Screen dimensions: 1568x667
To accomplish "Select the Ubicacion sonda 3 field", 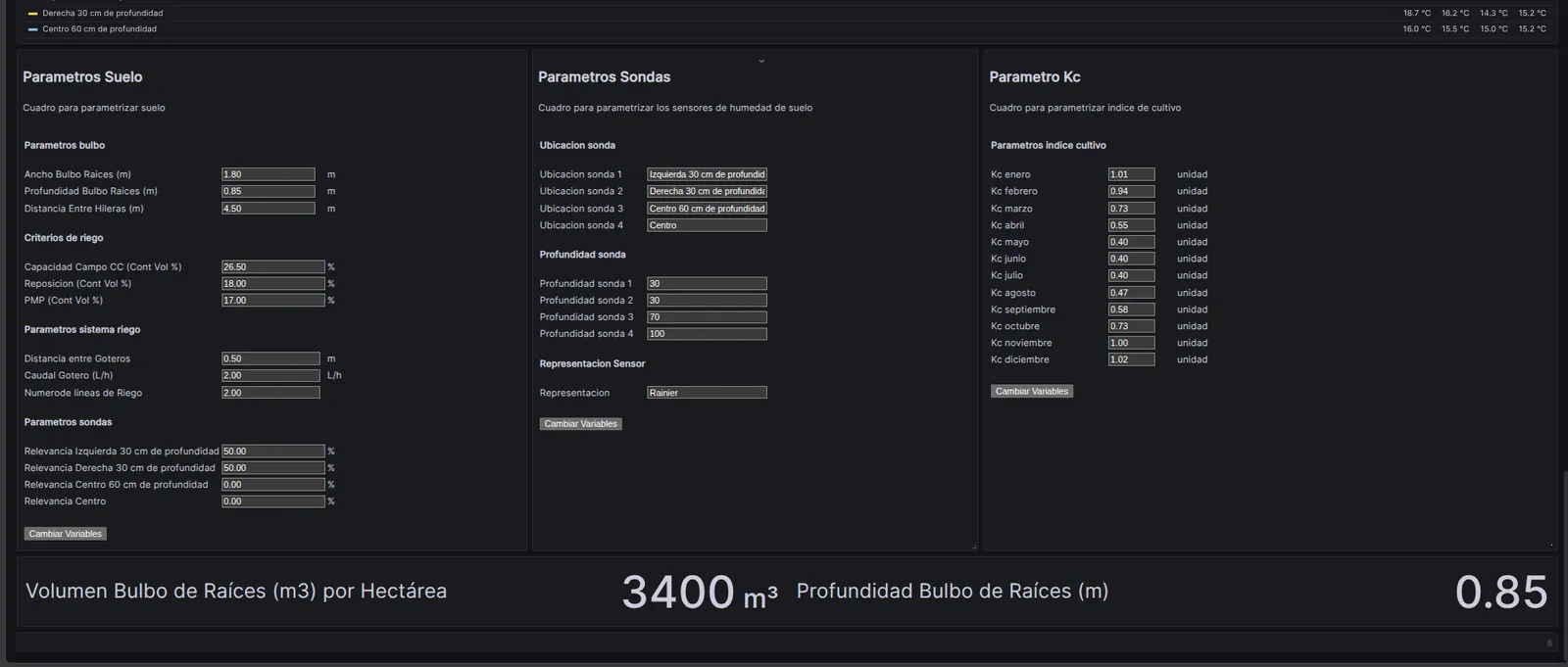I will click(x=707, y=209).
